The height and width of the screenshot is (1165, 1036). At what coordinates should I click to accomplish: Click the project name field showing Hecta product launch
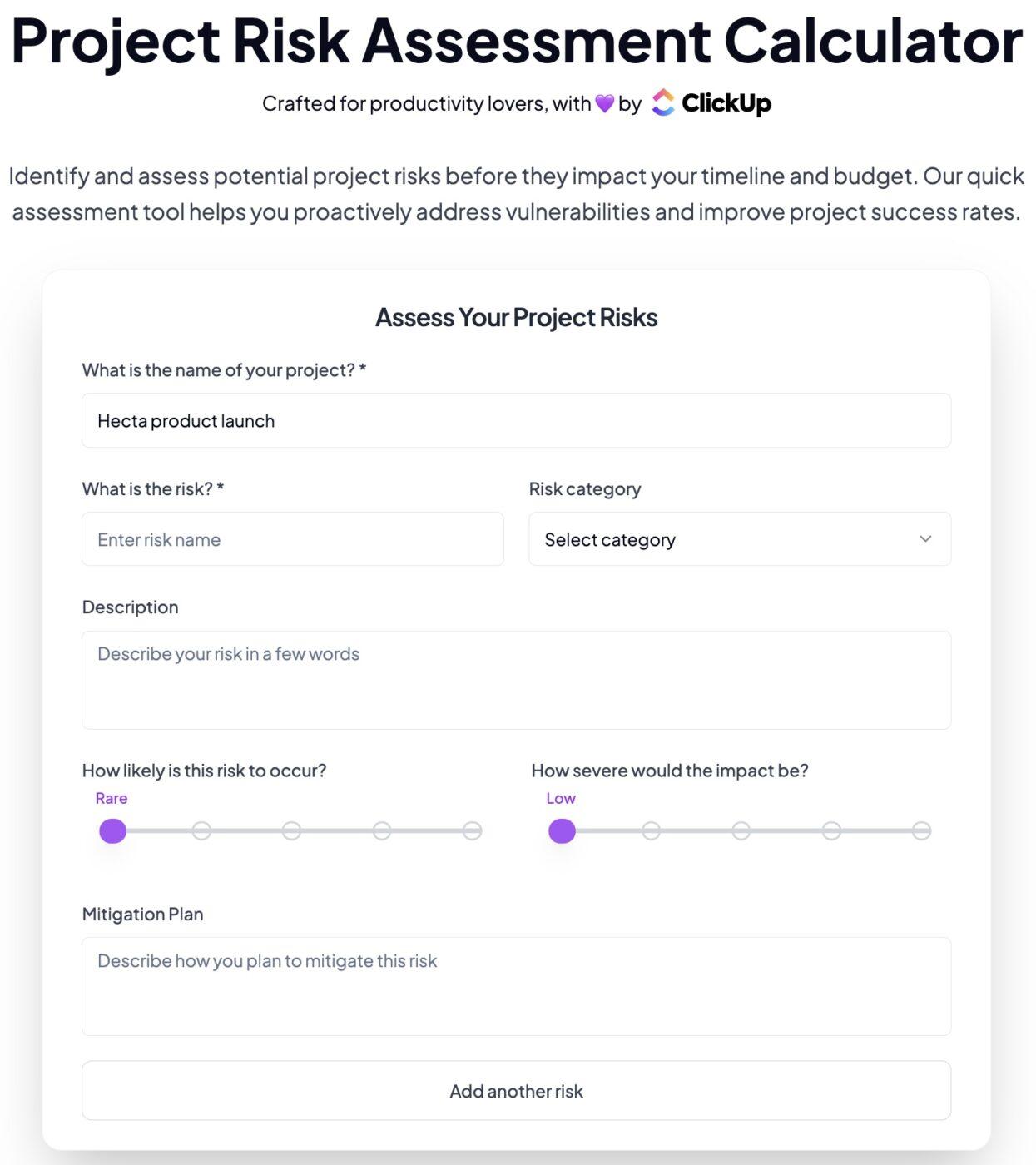[x=516, y=420]
